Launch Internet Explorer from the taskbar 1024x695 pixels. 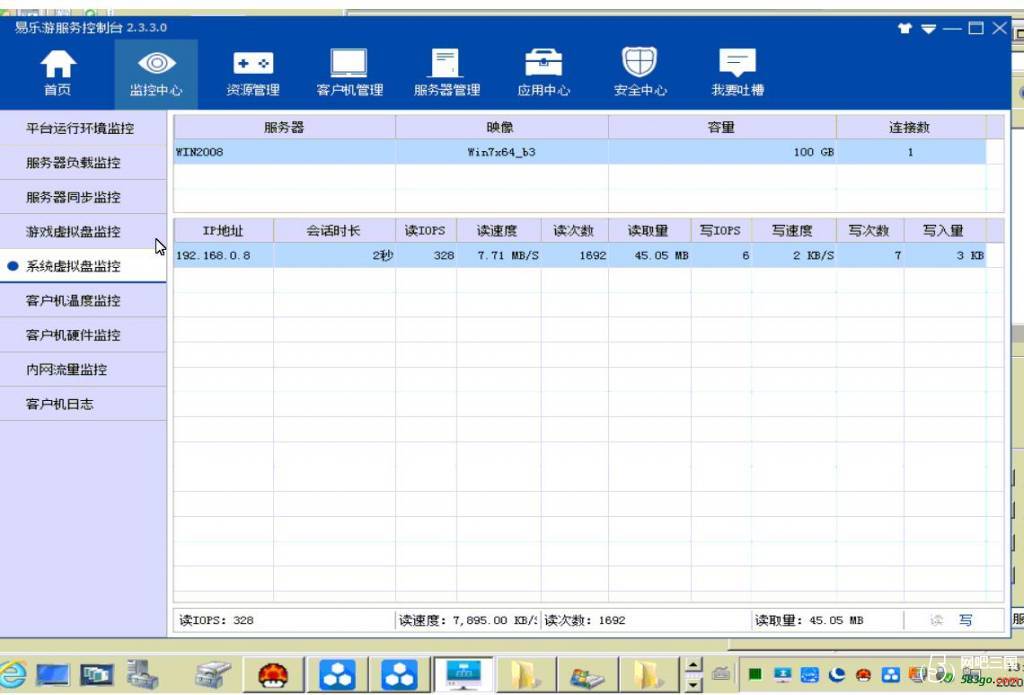(x=14, y=673)
